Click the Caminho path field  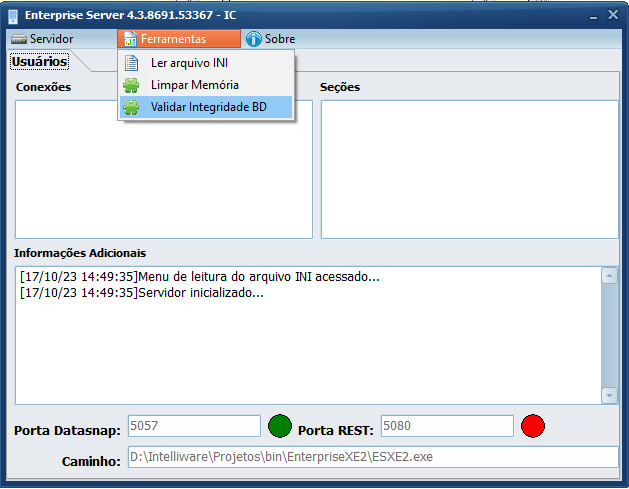coord(372,458)
